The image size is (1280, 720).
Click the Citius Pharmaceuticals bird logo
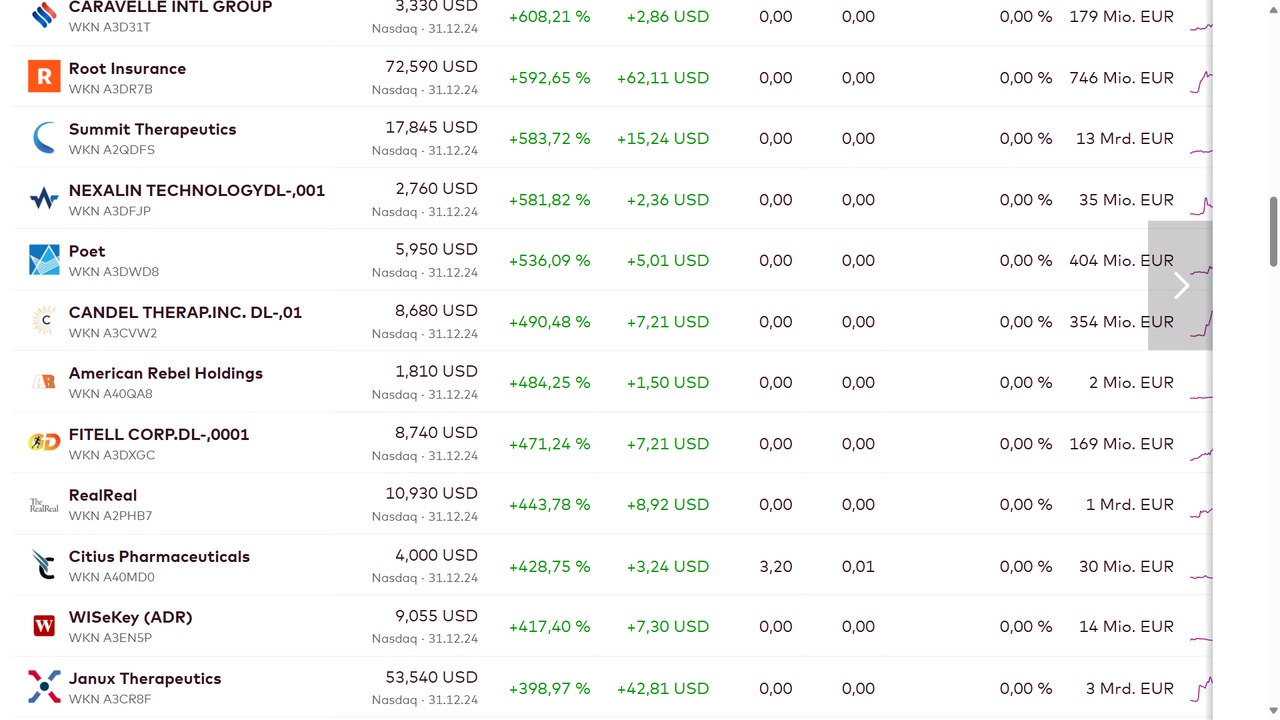click(44, 565)
